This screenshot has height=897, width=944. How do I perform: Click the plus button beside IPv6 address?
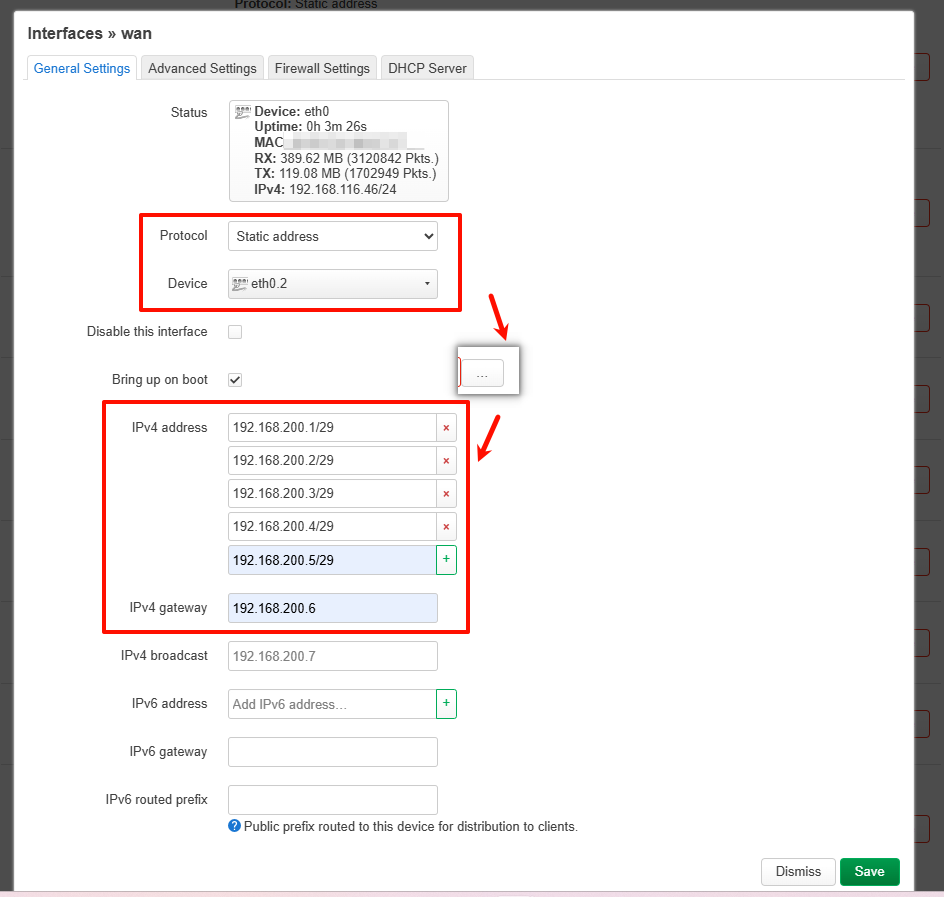(x=446, y=704)
